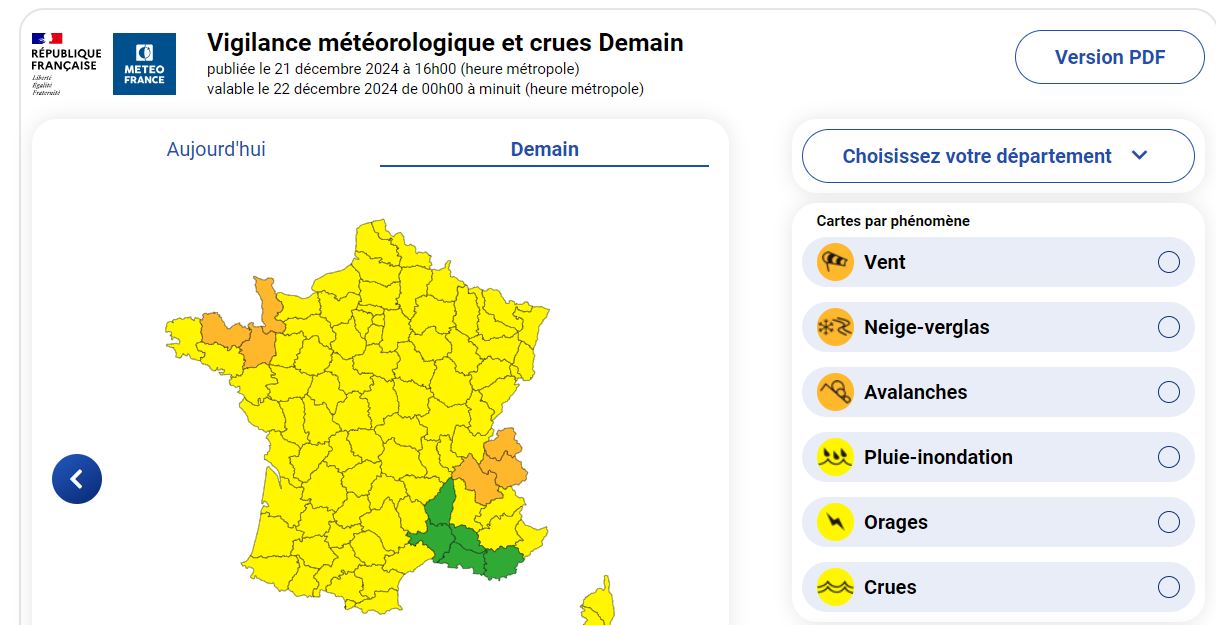Viewport: 1216px width, 625px height.
Task: Select the Vent radio button
Action: coord(1169,262)
